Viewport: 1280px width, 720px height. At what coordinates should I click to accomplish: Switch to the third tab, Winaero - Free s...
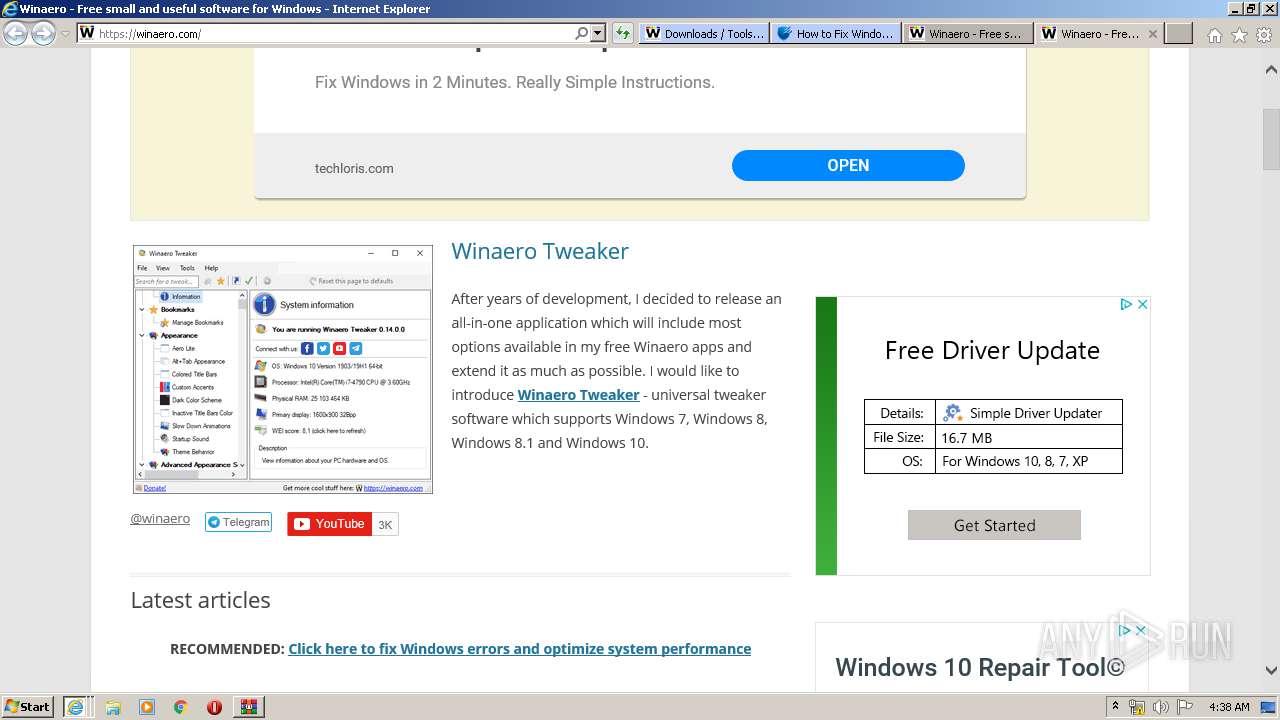(x=967, y=33)
